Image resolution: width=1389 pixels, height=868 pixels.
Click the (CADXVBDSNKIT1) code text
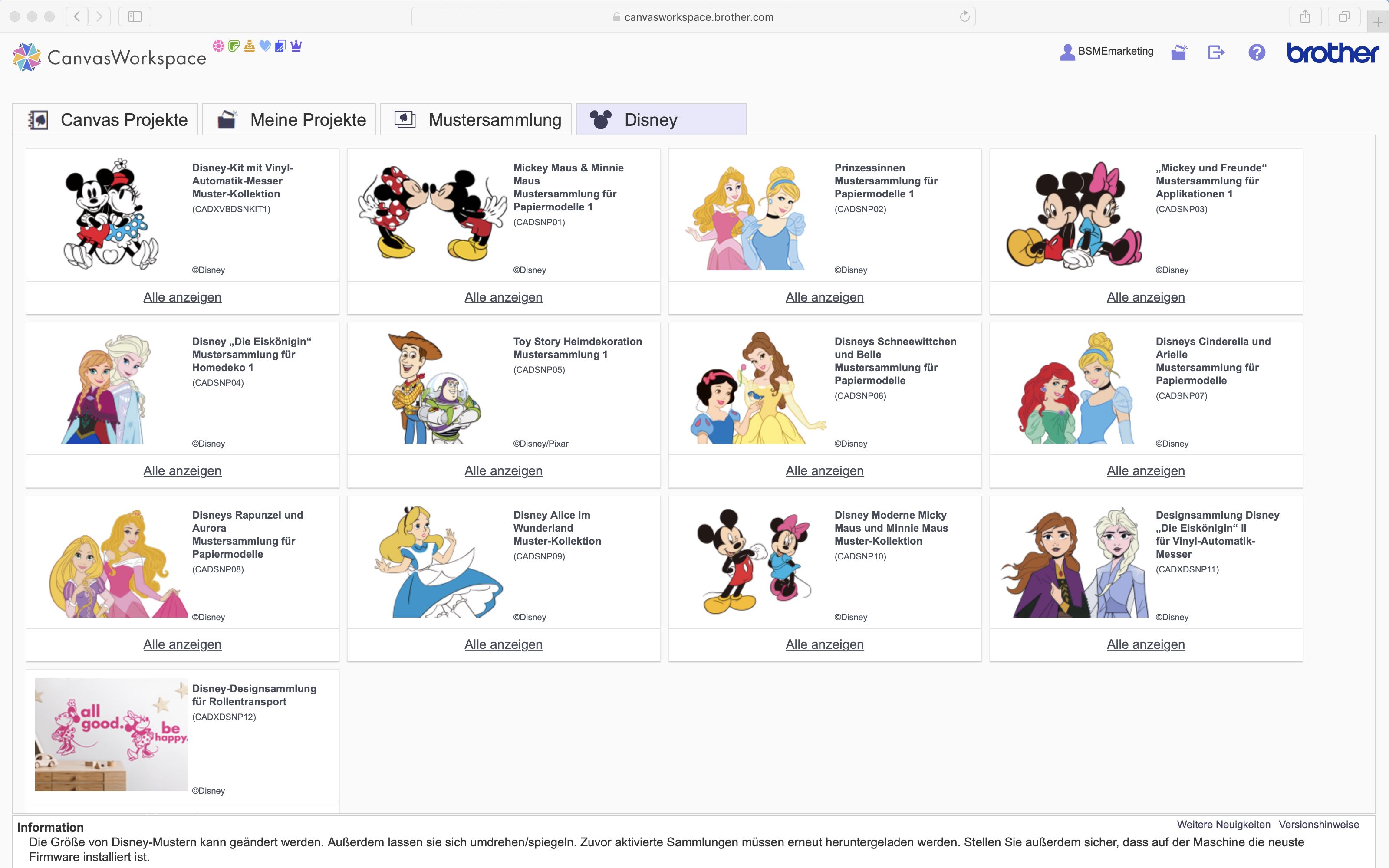coord(231,210)
